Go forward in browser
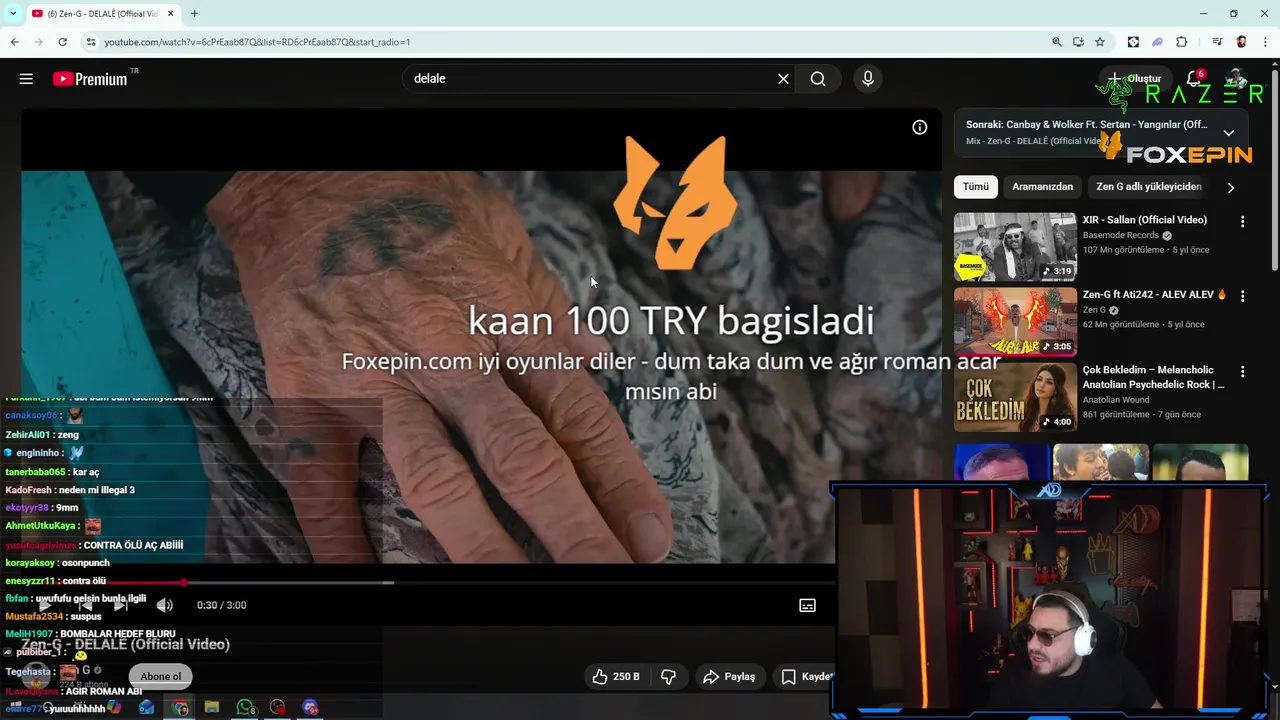Screen dimensions: 1280x720 pos(38,42)
